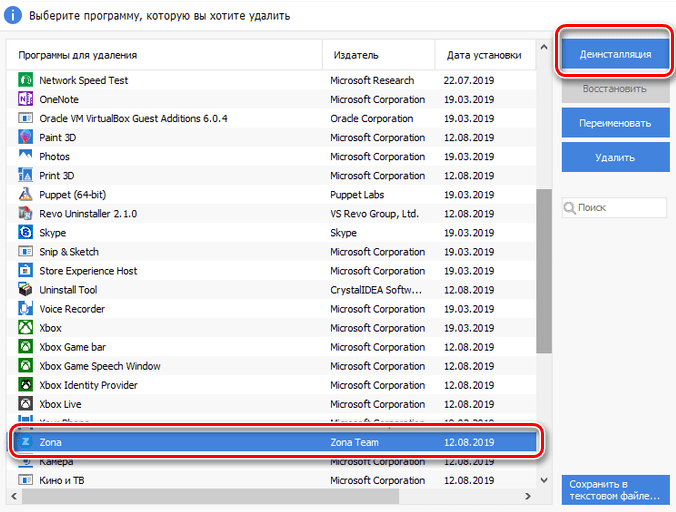The image size is (676, 512).
Task: Select the Revo Uninstaller 2.1.0 icon
Action: click(25, 213)
